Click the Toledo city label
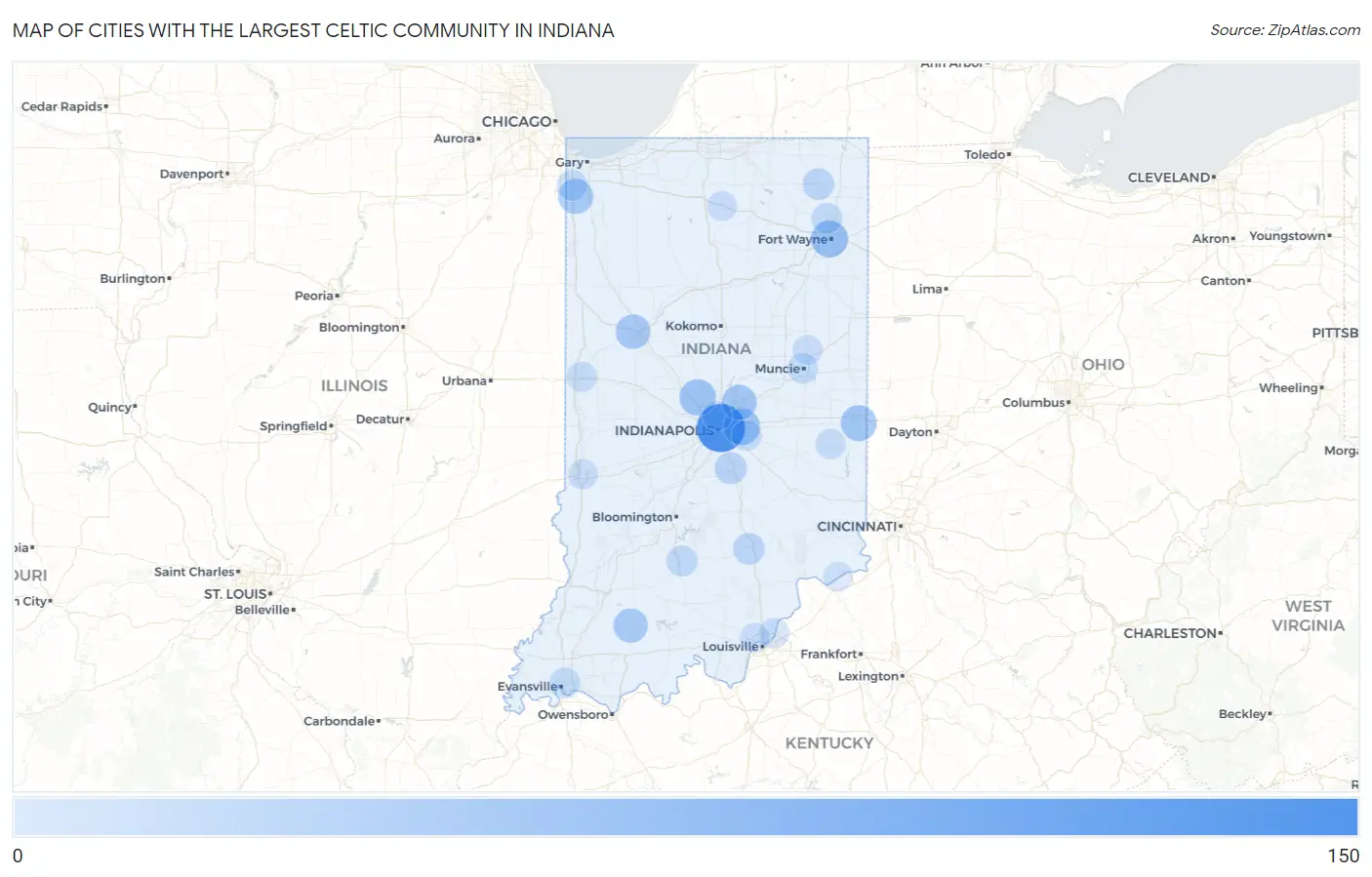The width and height of the screenshot is (1372, 877). point(985,154)
